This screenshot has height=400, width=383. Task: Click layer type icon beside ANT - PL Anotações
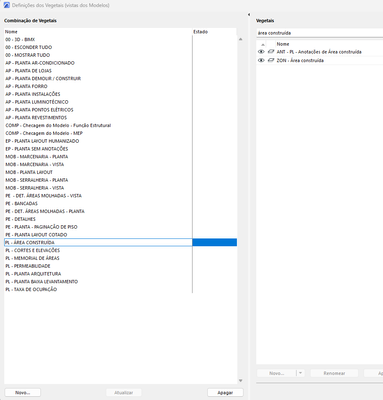(x=271, y=52)
